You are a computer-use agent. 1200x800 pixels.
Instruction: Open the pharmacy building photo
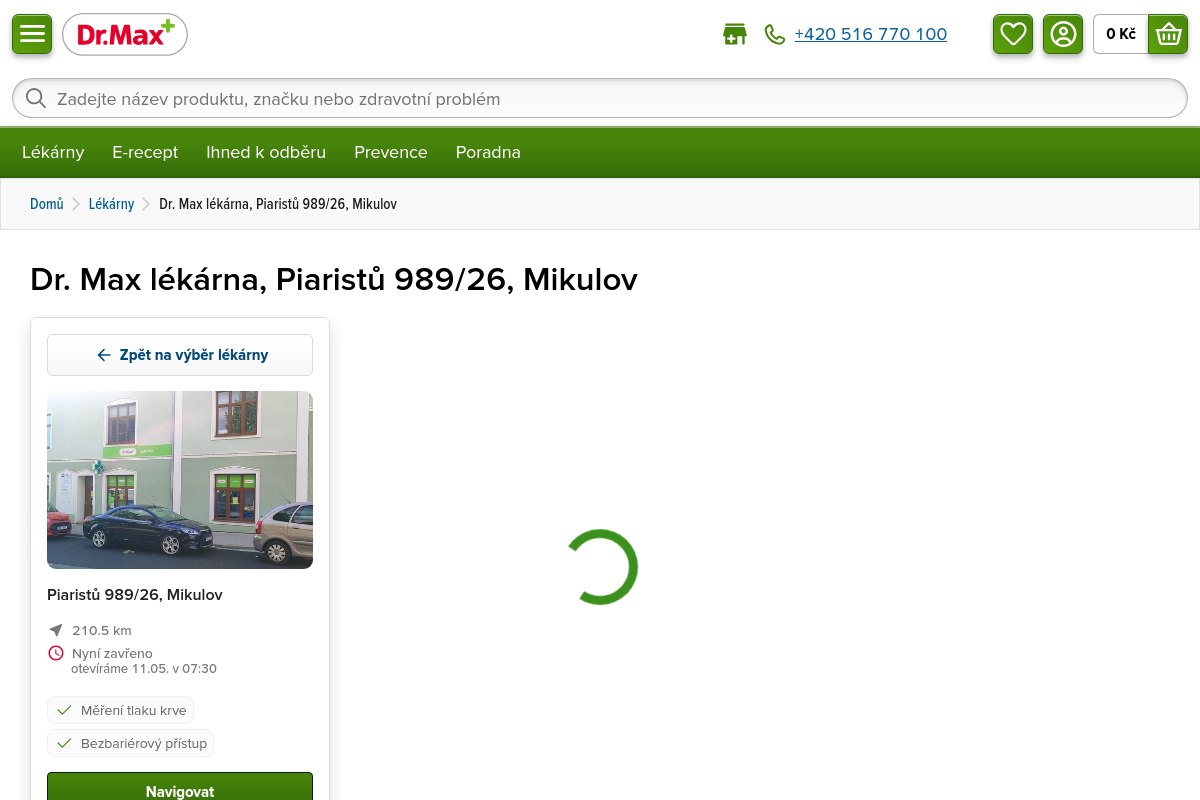coord(180,480)
